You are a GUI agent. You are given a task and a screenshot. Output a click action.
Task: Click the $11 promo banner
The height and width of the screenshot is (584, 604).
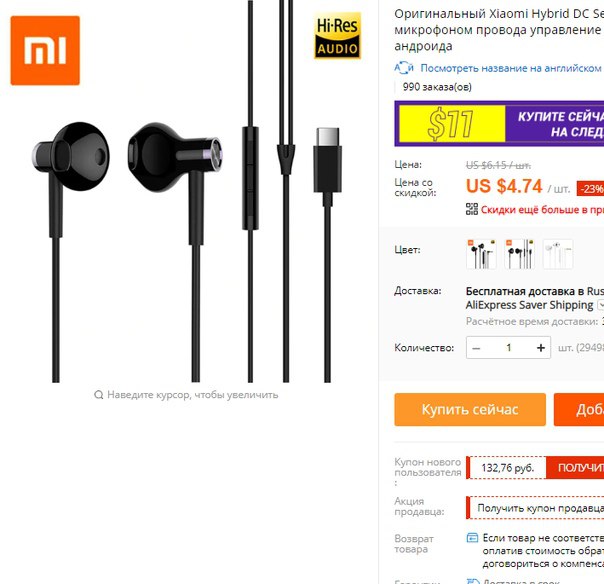(499, 124)
